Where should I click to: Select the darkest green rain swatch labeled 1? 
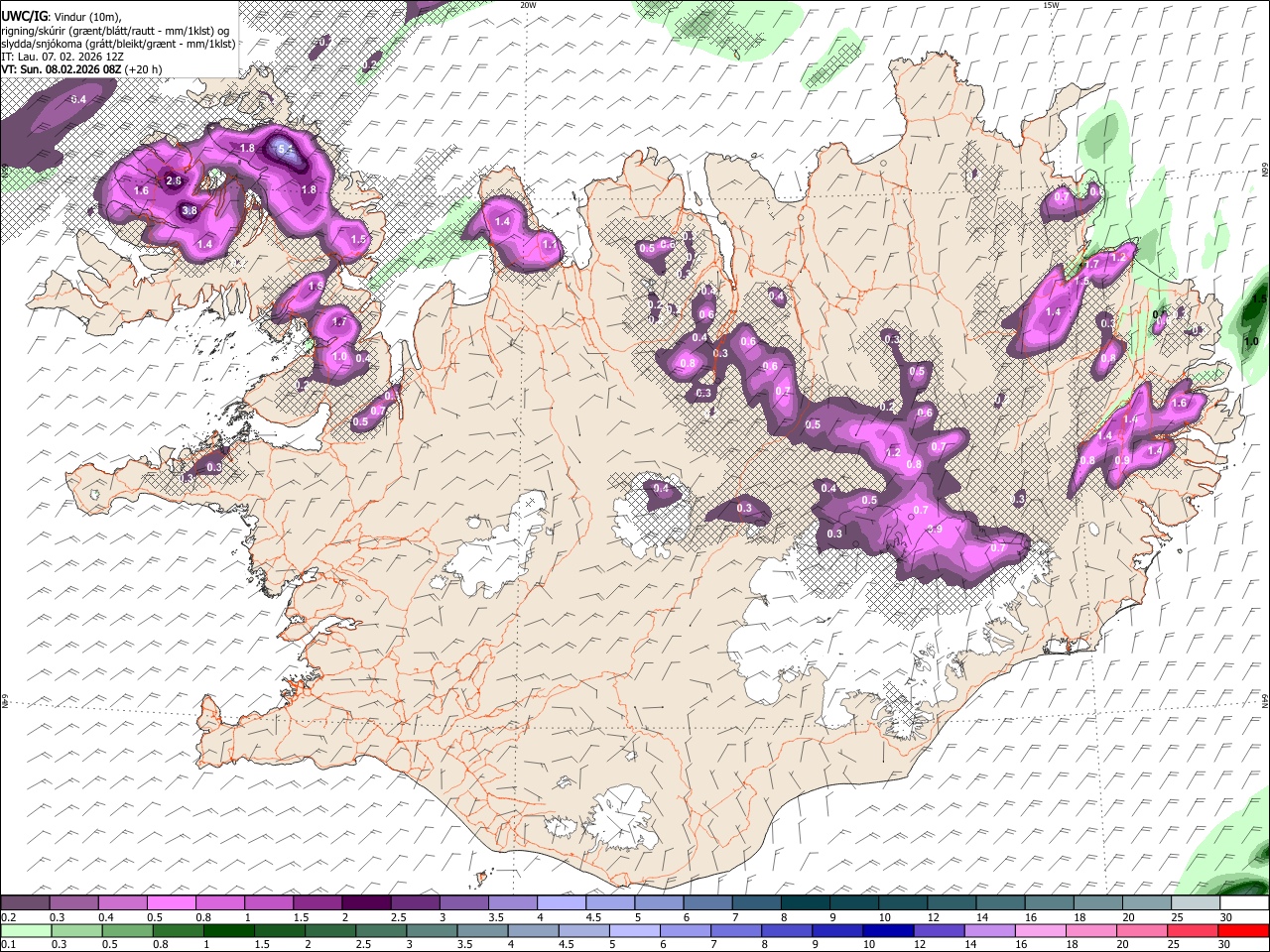[x=228, y=930]
